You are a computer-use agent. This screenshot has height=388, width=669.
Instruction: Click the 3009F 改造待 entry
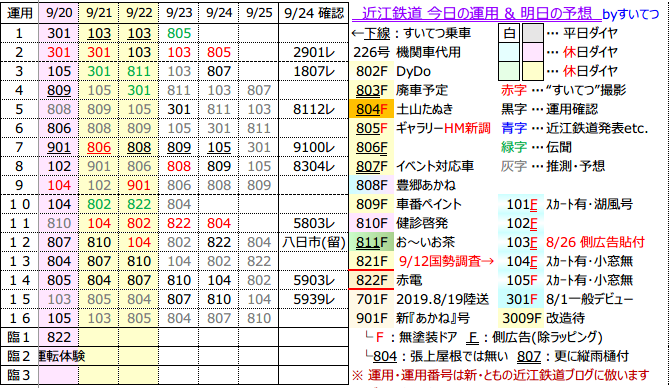[543, 318]
